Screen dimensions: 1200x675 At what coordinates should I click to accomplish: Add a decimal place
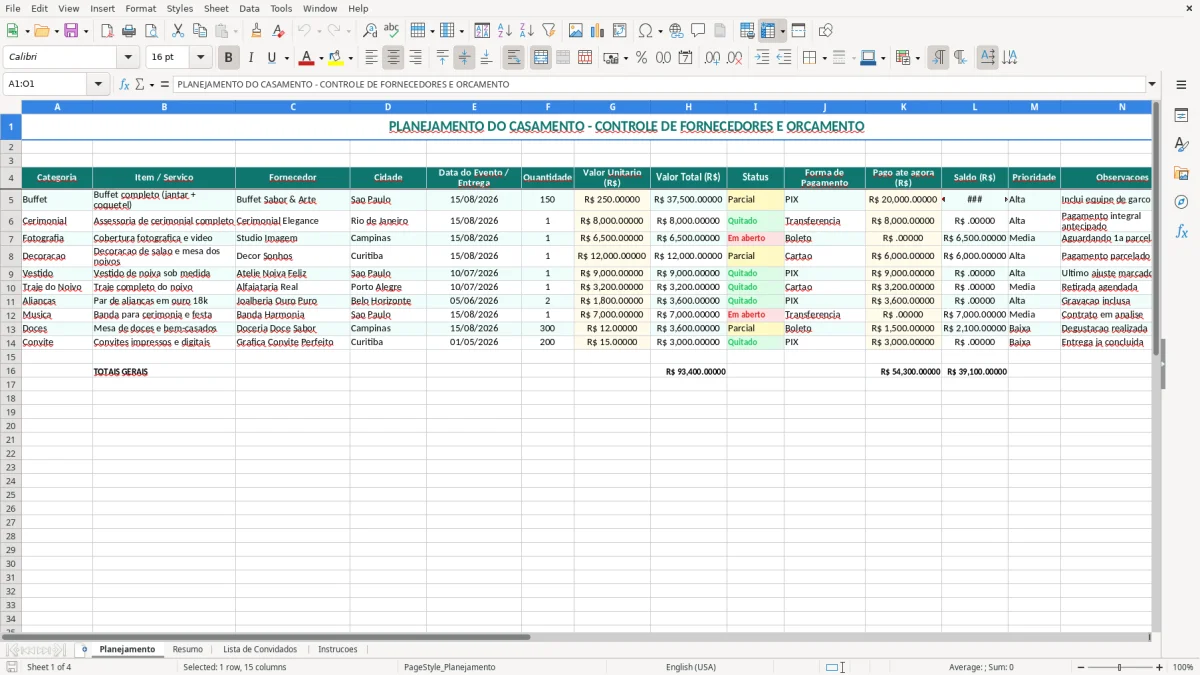pos(712,58)
